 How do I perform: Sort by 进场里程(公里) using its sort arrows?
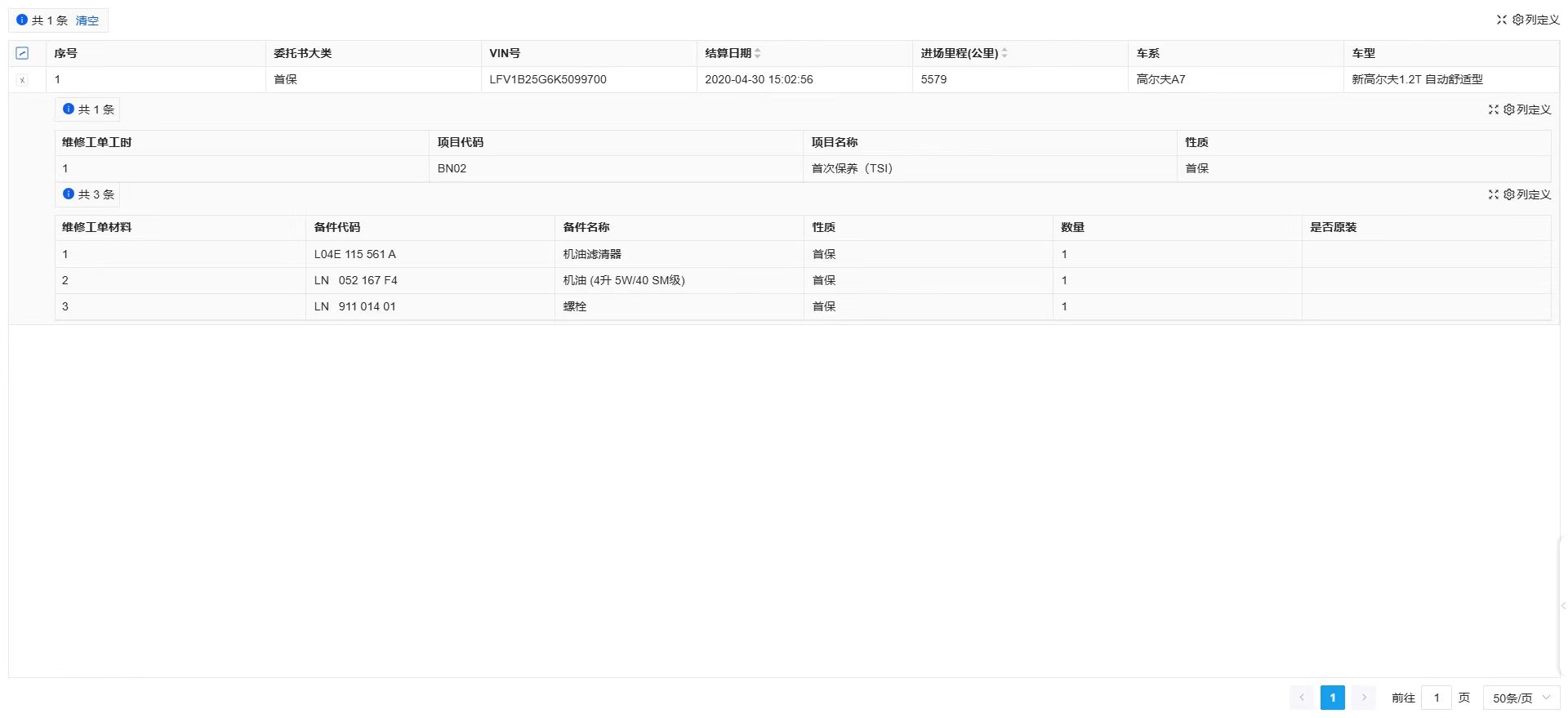pyautogui.click(x=1004, y=53)
